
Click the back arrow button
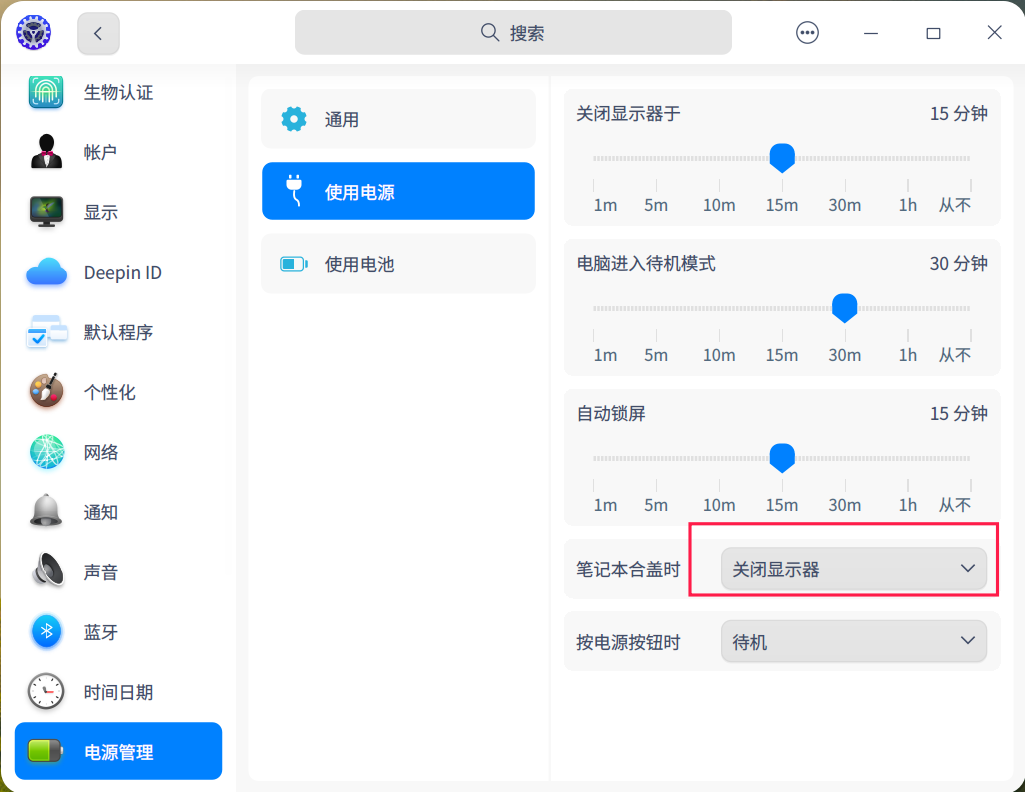(x=97, y=32)
